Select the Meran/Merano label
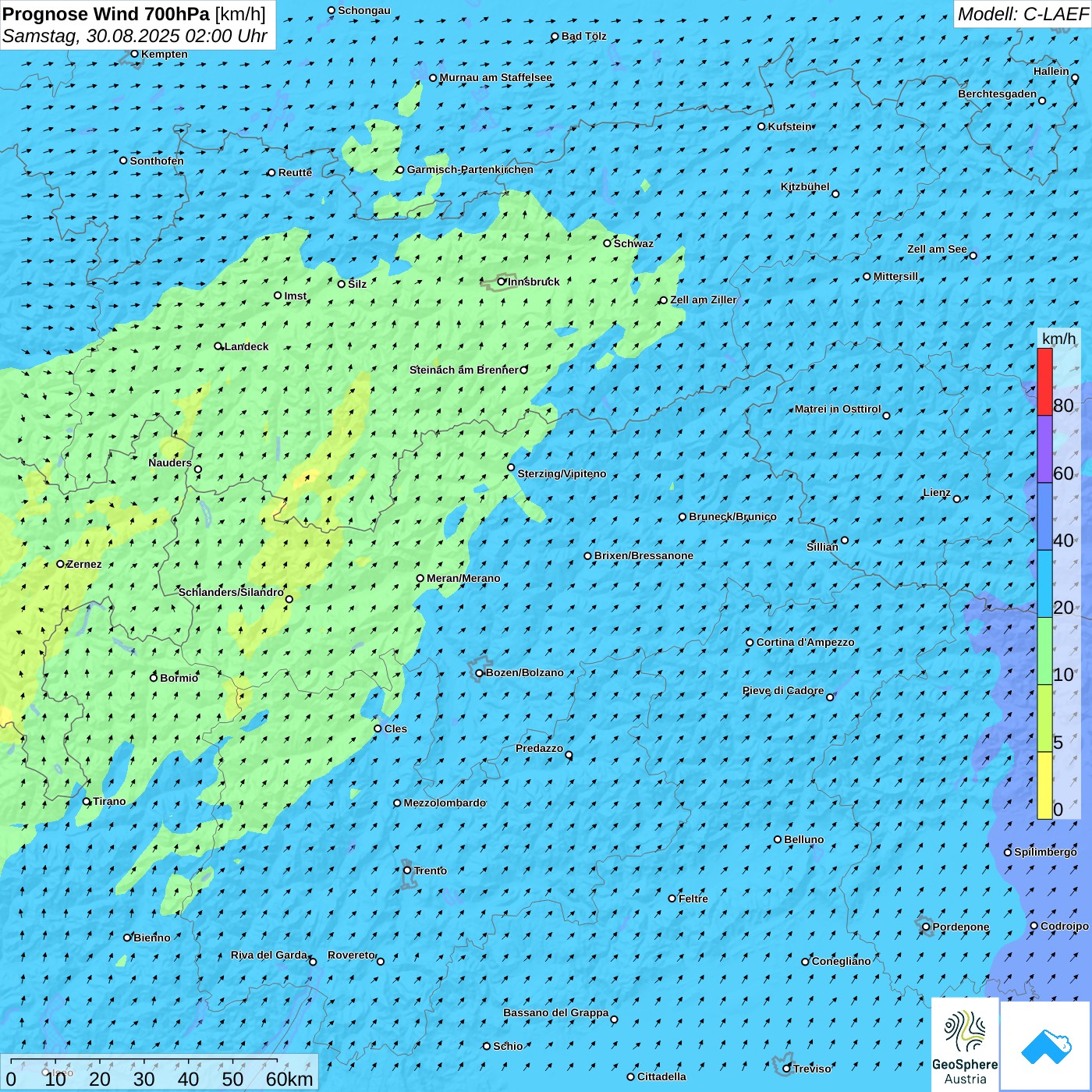This screenshot has width=1092, height=1092. pos(463,578)
